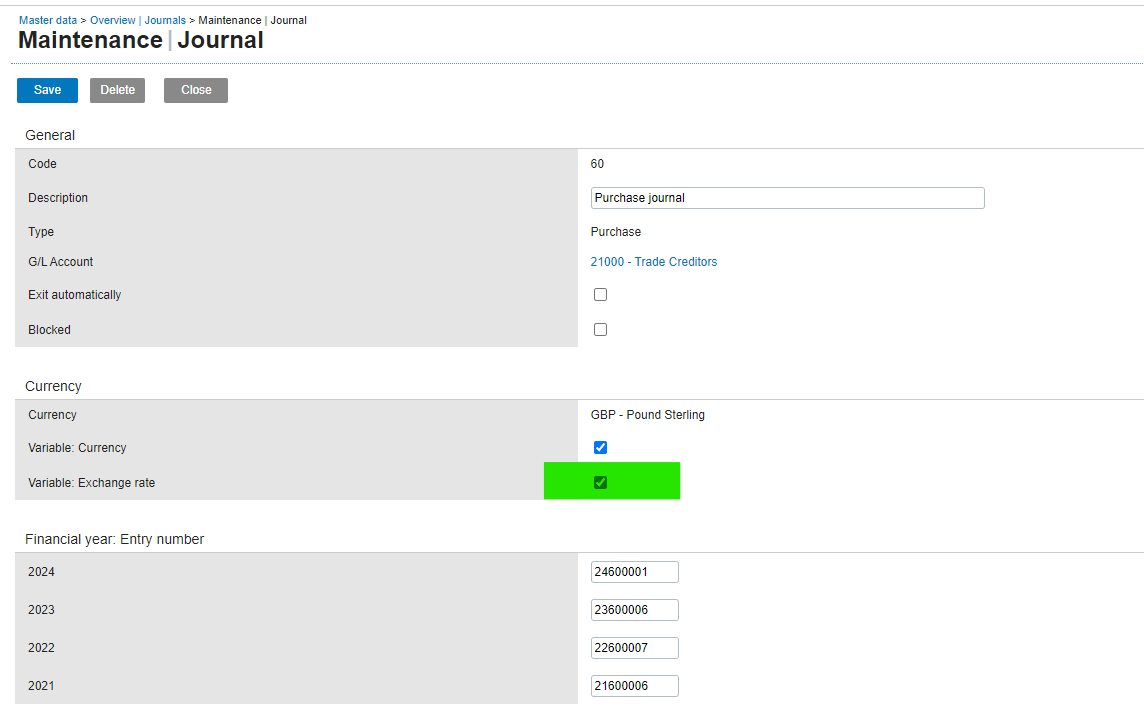Click the 2022 financial year label

[x=42, y=648]
